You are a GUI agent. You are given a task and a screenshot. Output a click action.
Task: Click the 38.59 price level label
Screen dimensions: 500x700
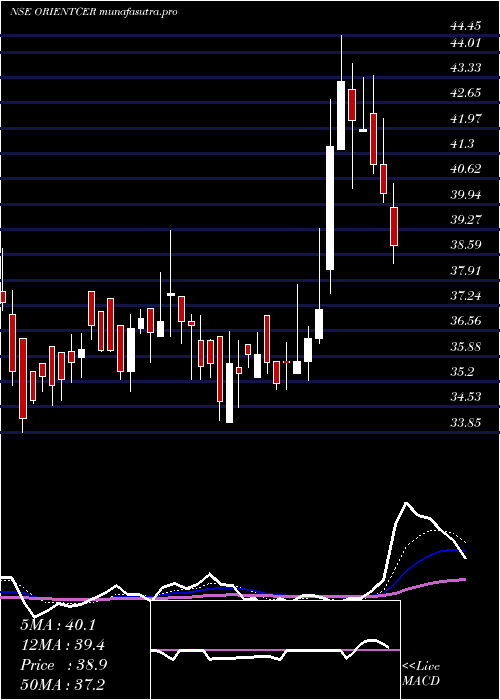tap(466, 245)
